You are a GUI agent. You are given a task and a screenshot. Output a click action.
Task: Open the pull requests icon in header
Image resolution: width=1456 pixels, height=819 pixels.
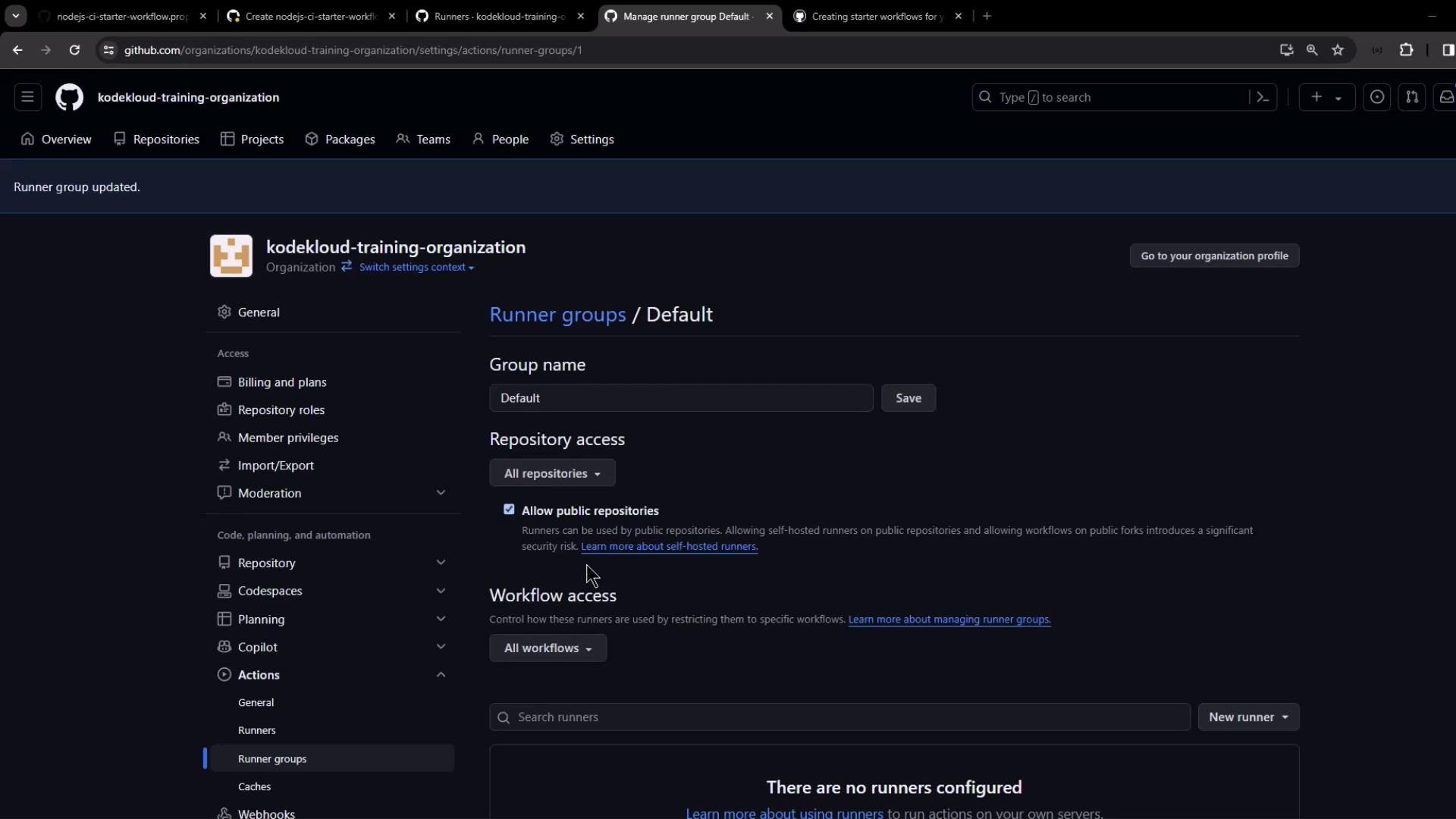pyautogui.click(x=1411, y=97)
